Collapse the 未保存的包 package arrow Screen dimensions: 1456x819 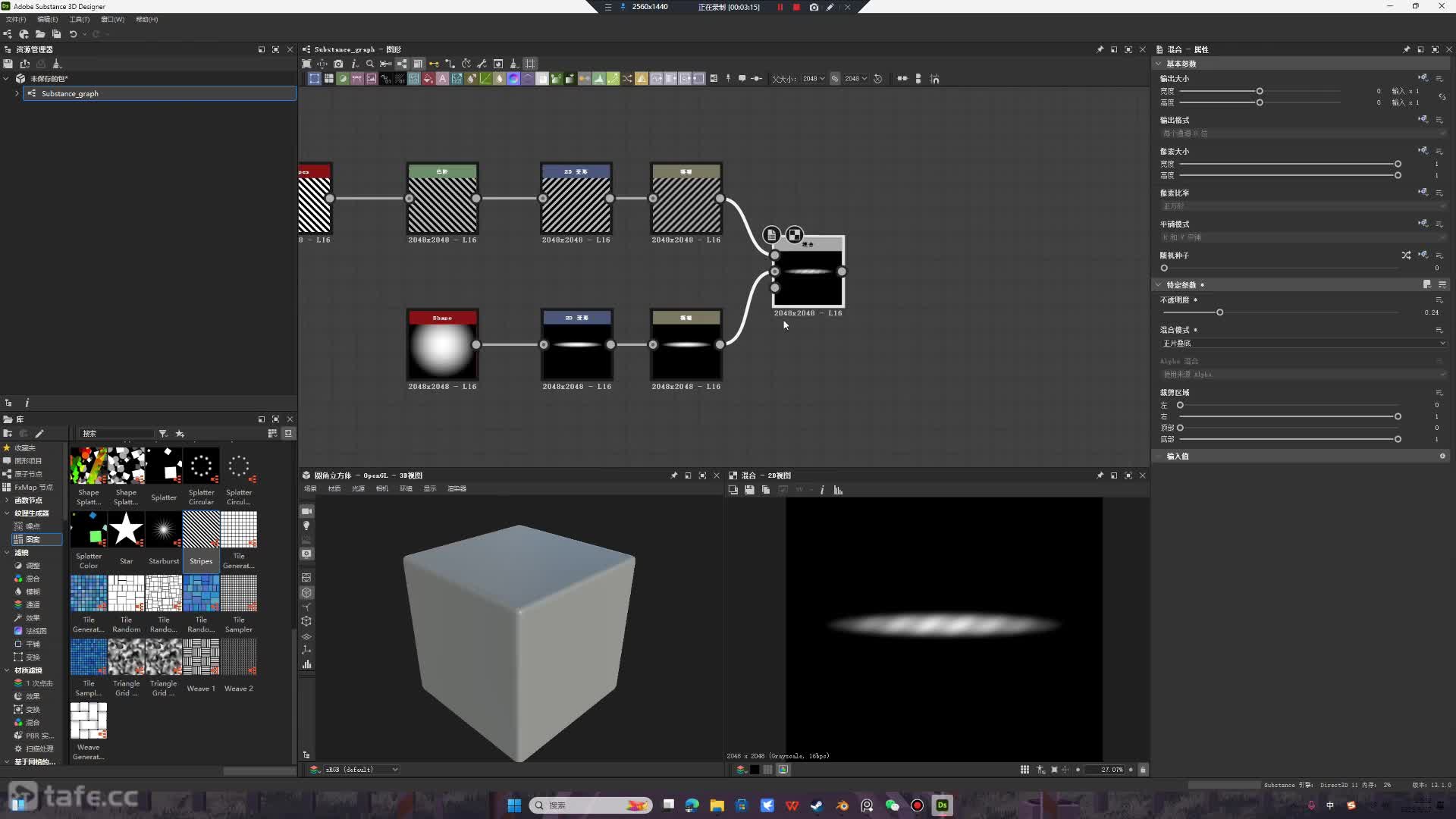6,78
